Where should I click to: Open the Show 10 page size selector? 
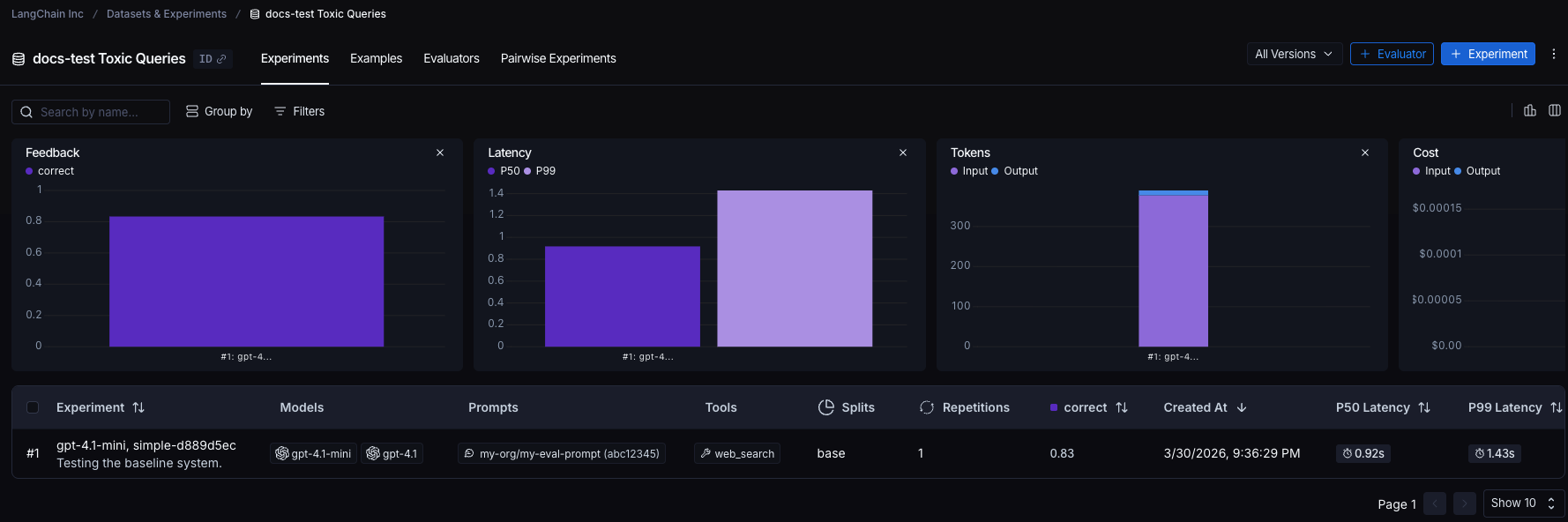click(1524, 503)
